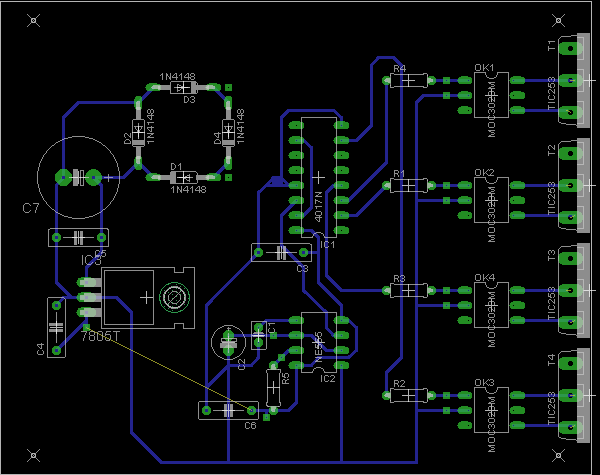Image resolution: width=600 pixels, height=475 pixels.
Task: Click the T4 text label
Action: (551, 360)
